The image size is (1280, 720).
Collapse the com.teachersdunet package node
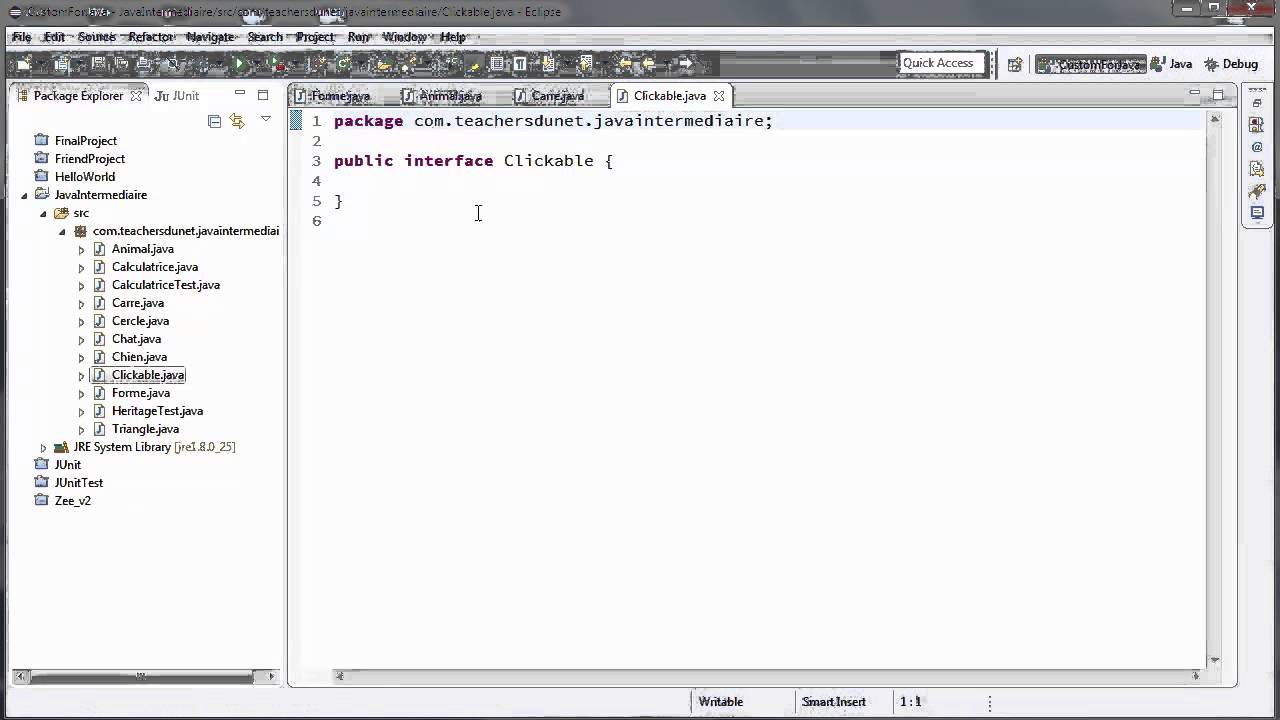62,231
